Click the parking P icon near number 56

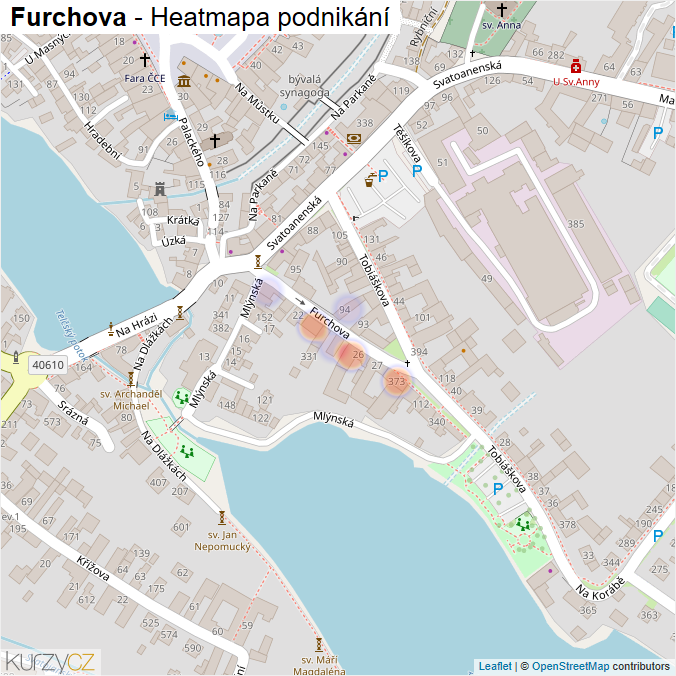657,133
